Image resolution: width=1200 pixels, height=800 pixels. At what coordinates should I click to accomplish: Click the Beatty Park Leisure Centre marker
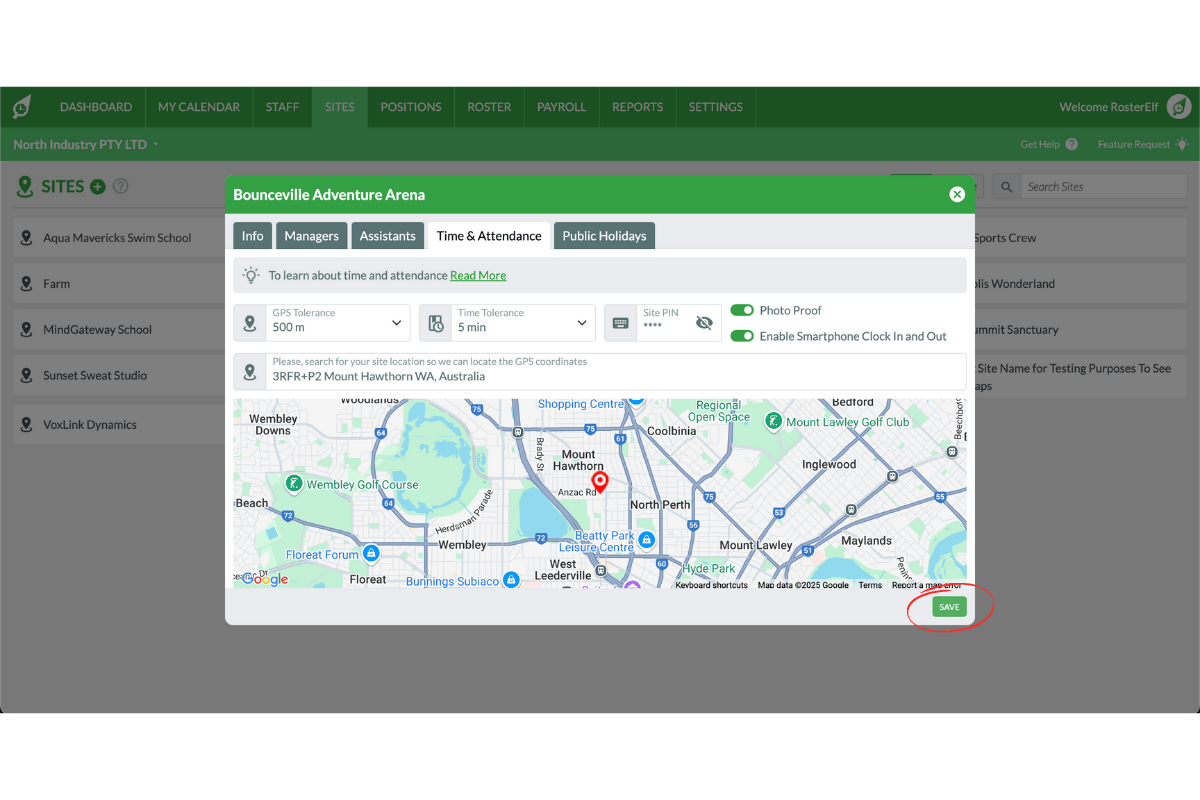point(646,540)
